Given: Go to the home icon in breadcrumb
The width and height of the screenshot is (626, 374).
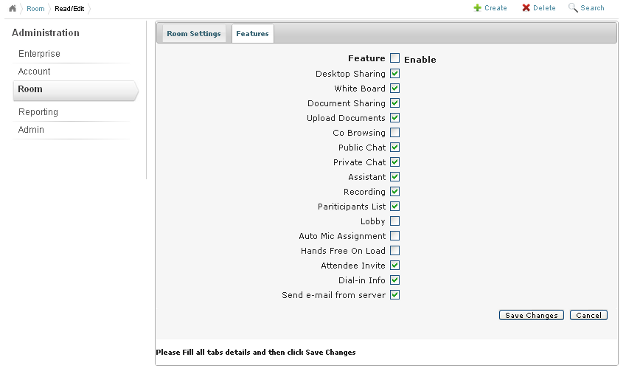Looking at the screenshot, I should (12, 8).
